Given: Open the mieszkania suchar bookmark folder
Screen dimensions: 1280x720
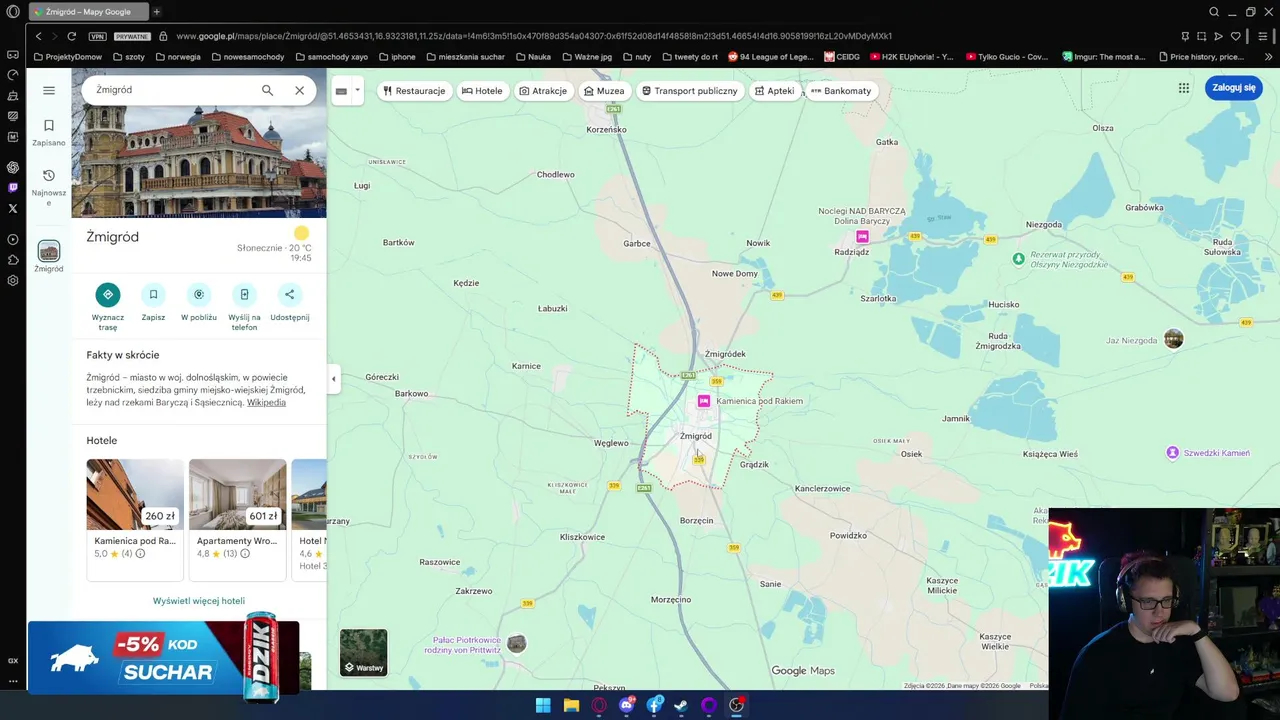Looking at the screenshot, I should point(465,57).
